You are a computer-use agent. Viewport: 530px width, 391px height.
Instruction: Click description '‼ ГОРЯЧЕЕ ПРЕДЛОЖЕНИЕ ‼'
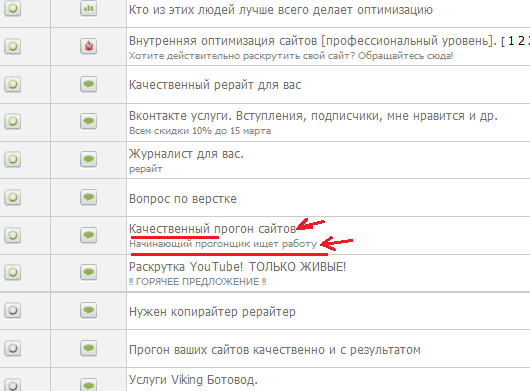pos(197,282)
